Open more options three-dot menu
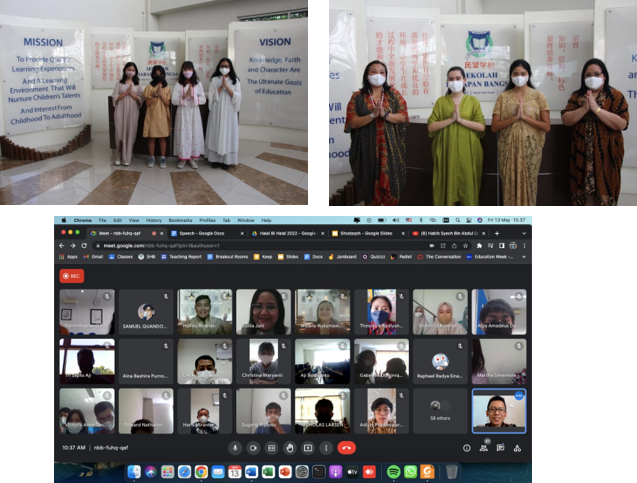Screen dimensions: 637x483 pos(327,448)
